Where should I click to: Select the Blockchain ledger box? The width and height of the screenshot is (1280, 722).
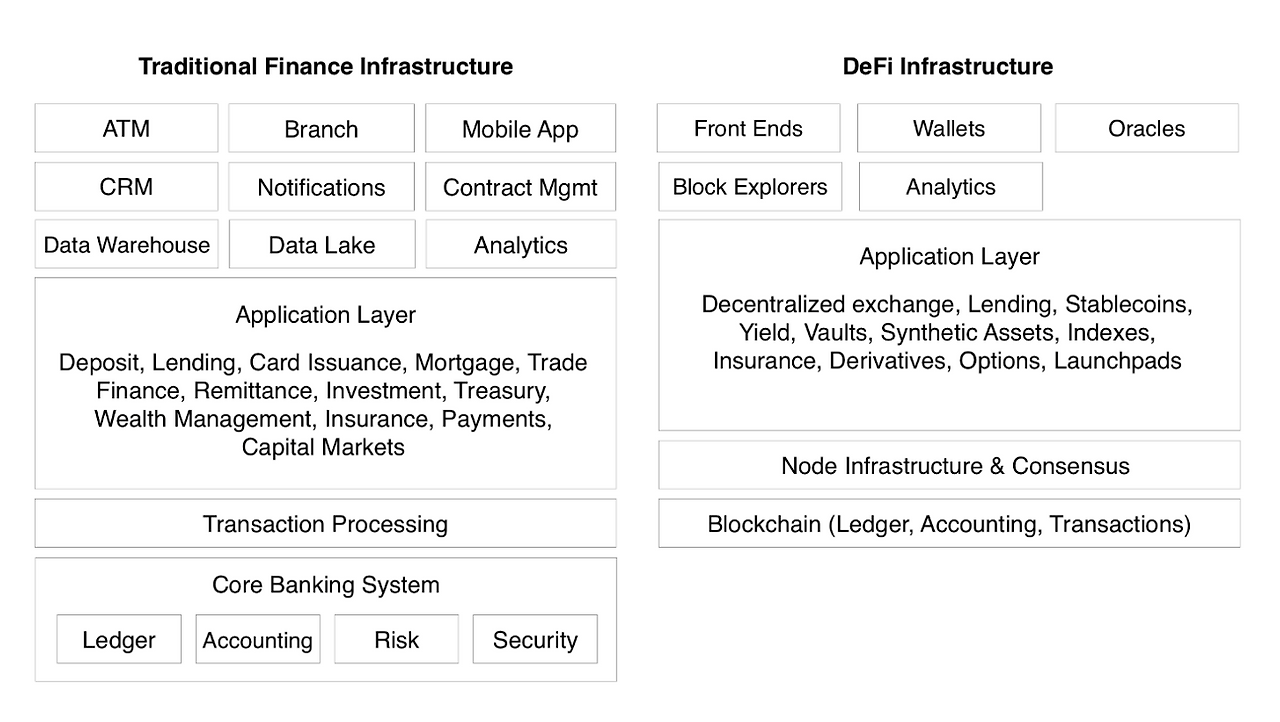click(x=949, y=524)
